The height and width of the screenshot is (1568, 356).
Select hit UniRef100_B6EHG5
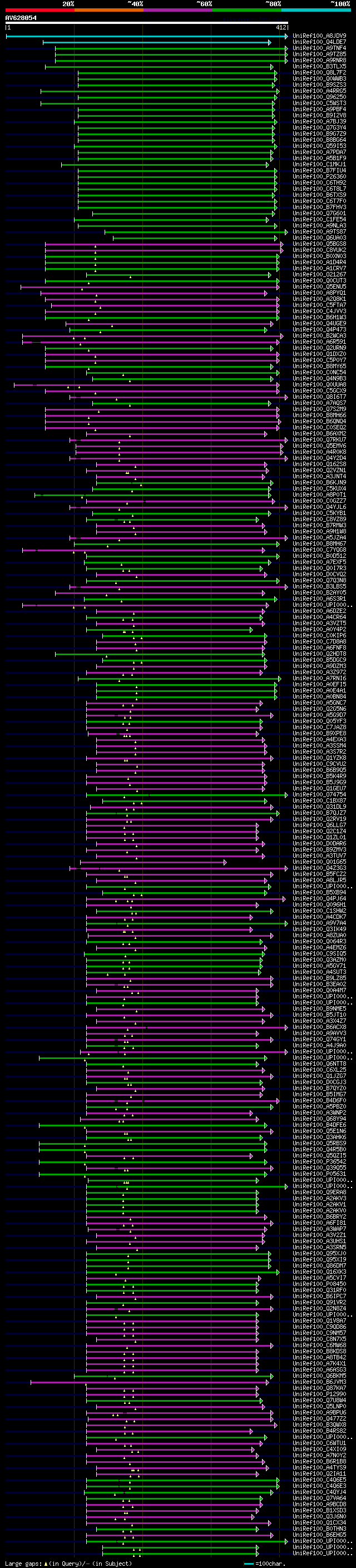pos(319,1535)
